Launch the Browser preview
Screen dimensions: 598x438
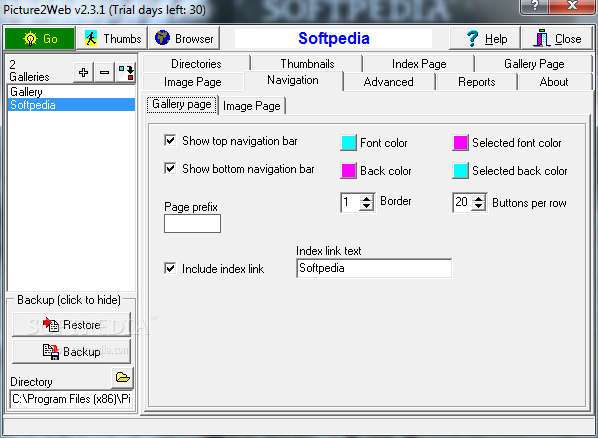184,39
